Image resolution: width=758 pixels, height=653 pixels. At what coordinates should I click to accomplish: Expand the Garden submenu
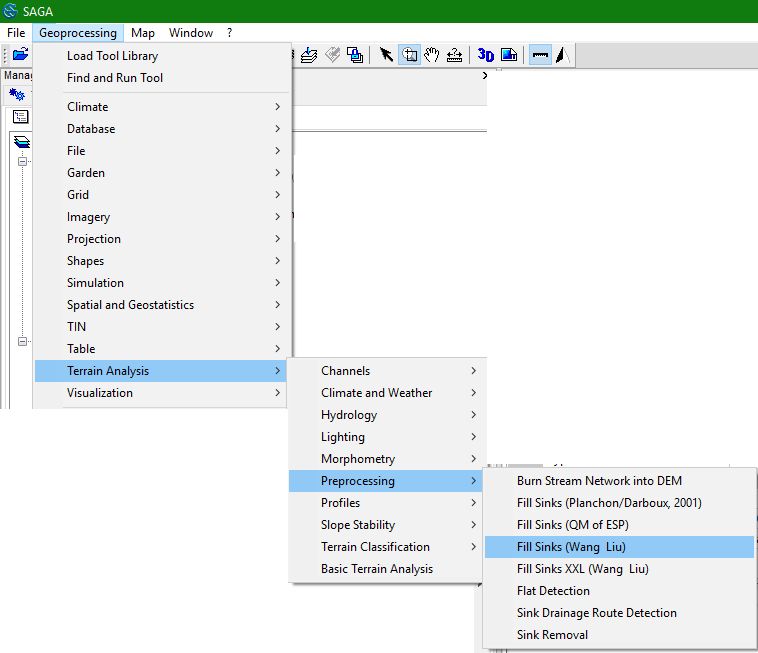point(163,173)
